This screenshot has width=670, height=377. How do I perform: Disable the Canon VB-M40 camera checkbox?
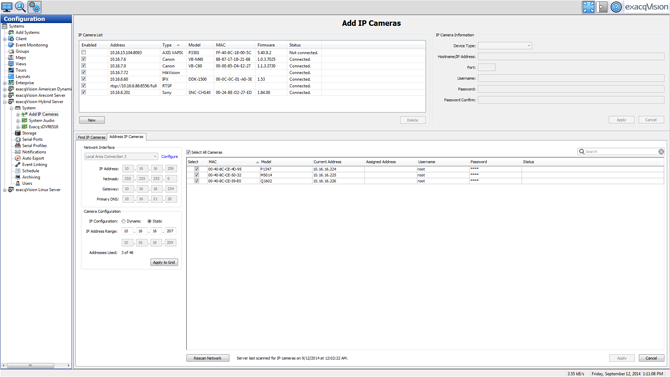pos(84,59)
